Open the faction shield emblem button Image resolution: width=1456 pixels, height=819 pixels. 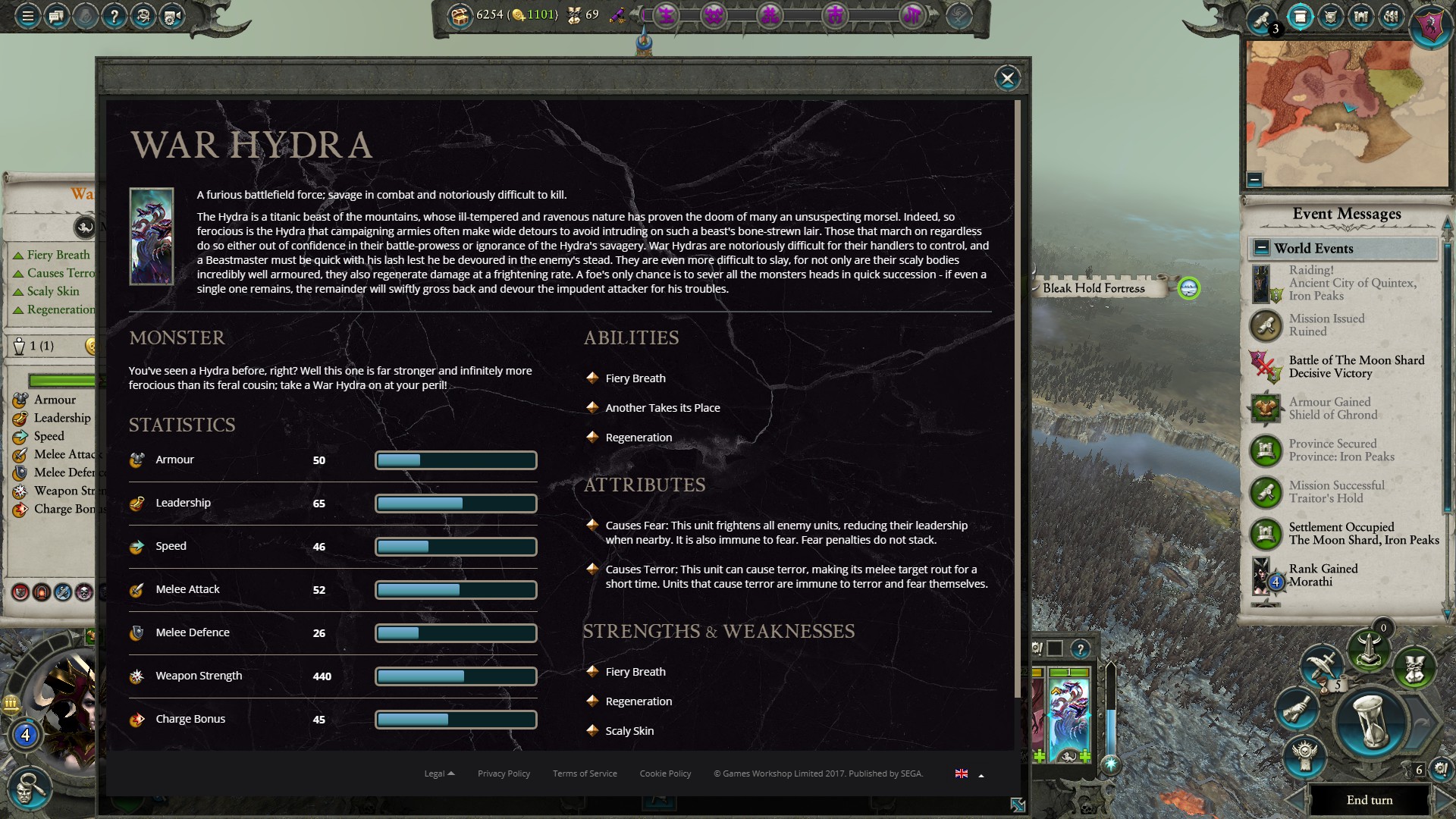pyautogui.click(x=1430, y=26)
